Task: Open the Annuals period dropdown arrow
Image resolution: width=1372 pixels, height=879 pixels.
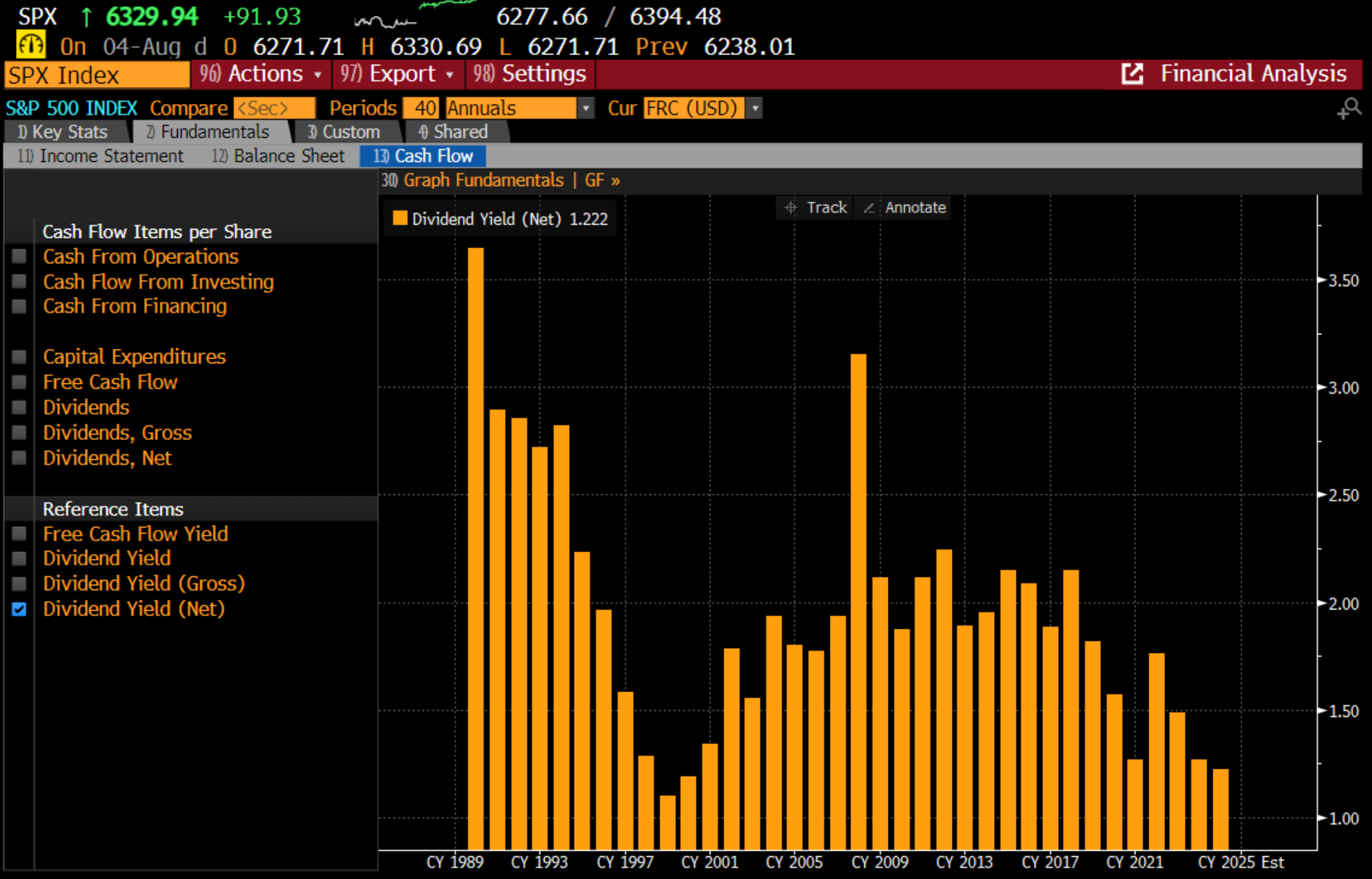Action: [x=586, y=108]
